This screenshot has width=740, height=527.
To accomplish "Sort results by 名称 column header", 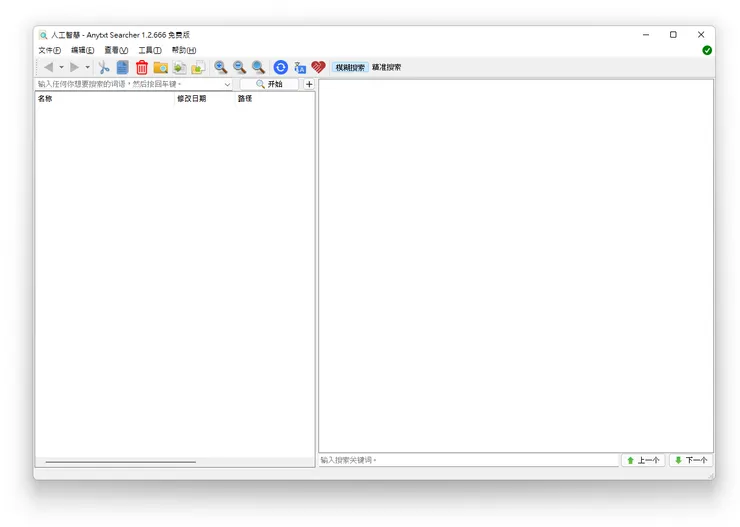I will [105, 99].
